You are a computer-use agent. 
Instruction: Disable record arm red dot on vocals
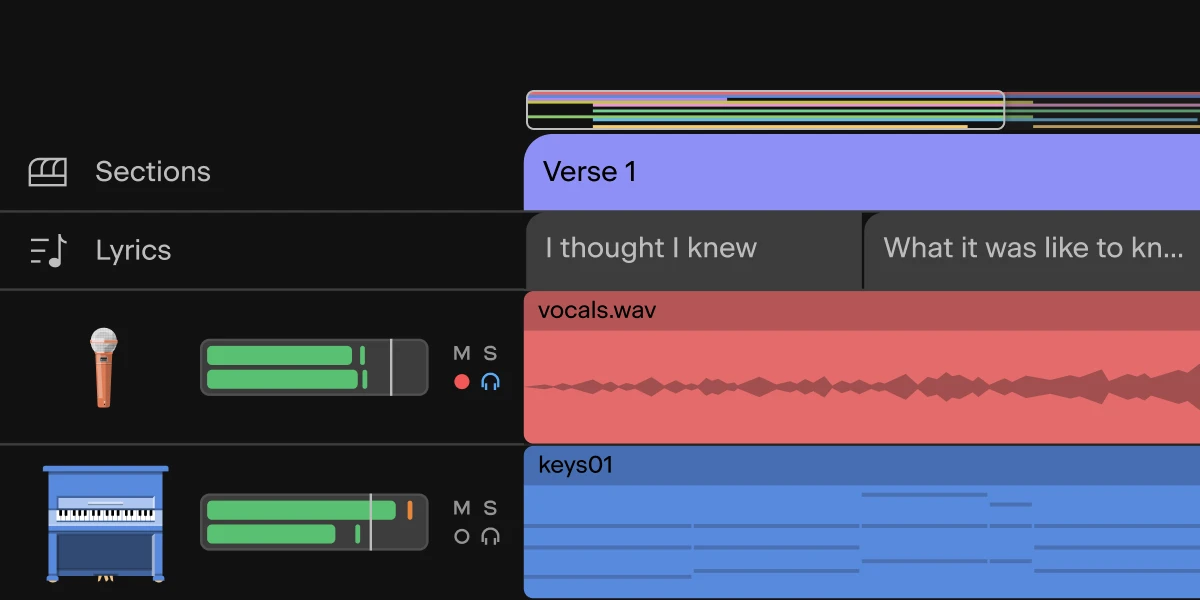(461, 381)
